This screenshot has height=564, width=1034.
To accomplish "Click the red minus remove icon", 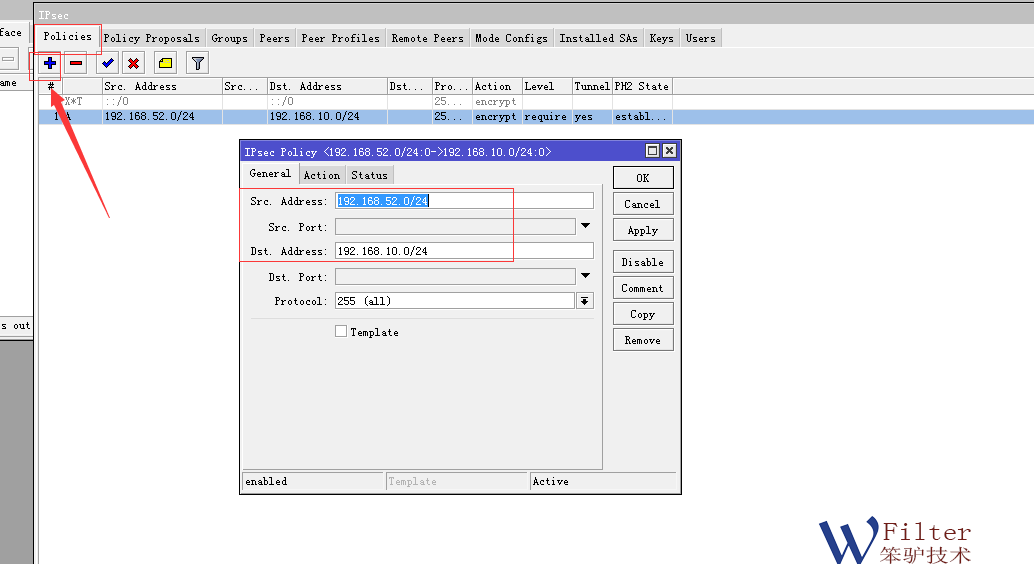I will (76, 63).
